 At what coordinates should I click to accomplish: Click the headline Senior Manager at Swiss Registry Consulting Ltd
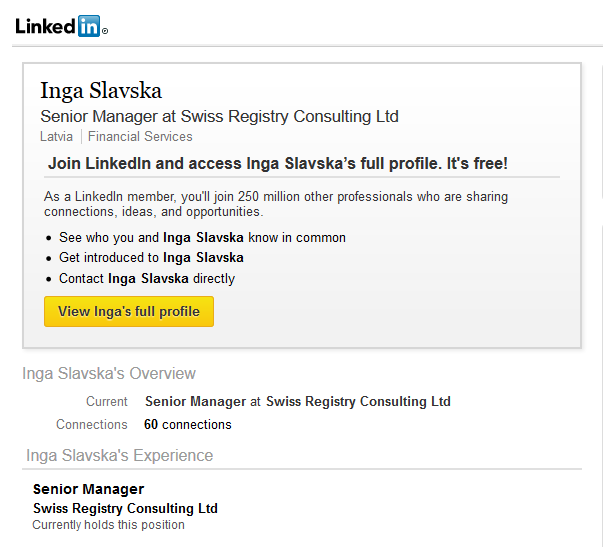coord(220,116)
